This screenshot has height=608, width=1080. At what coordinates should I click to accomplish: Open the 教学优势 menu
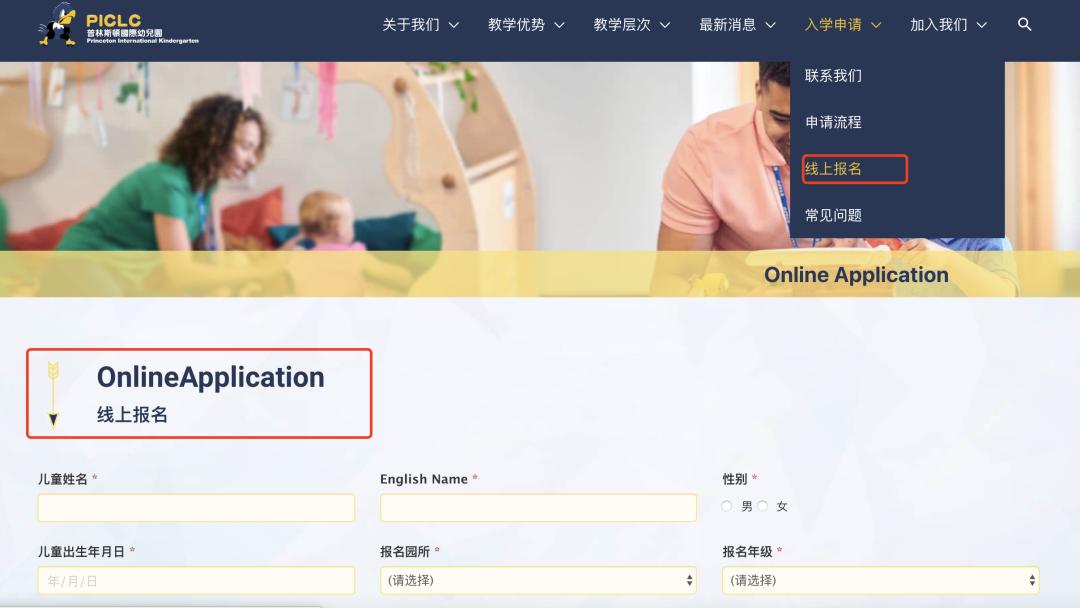coord(517,24)
